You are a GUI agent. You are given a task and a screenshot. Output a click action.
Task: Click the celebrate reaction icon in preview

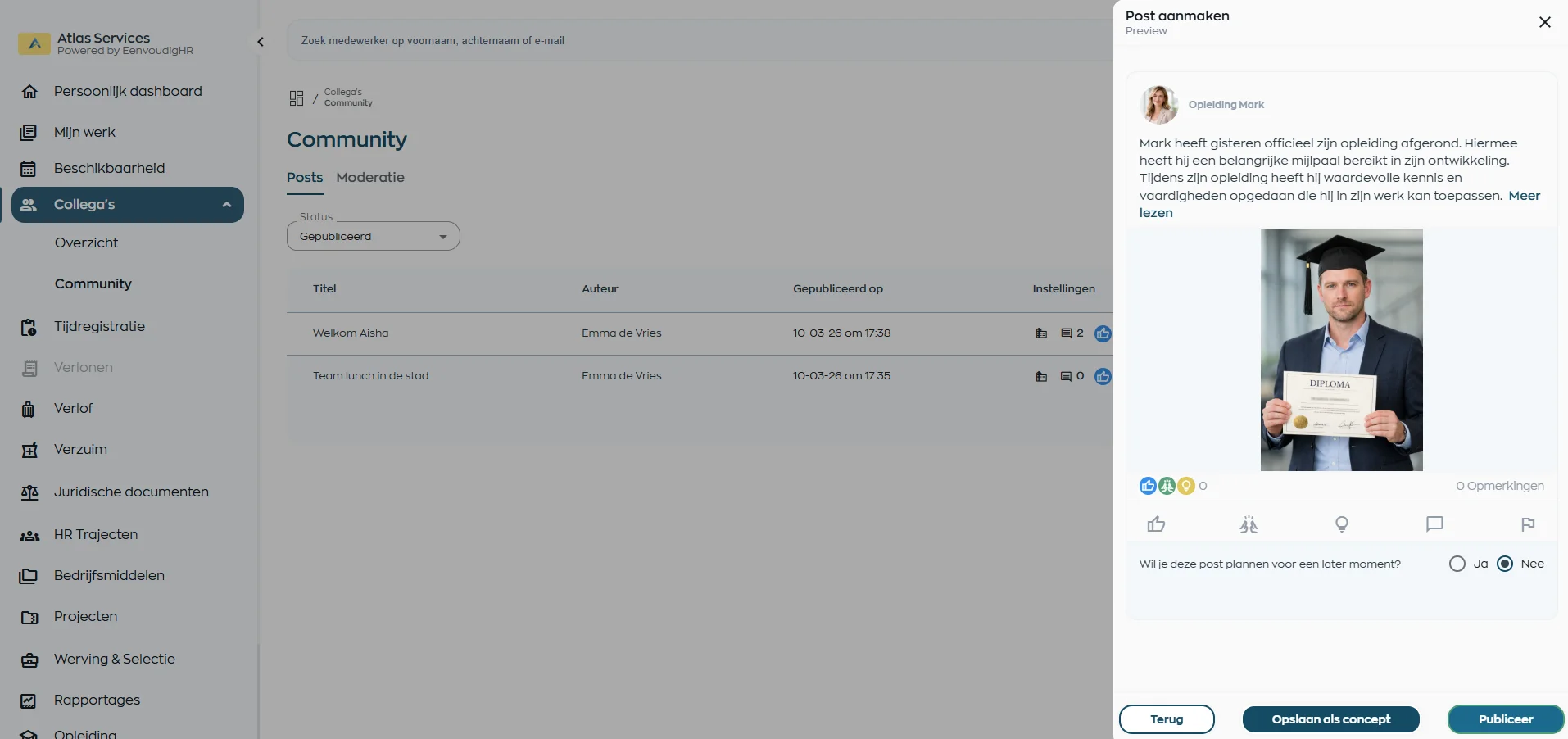pyautogui.click(x=1249, y=524)
